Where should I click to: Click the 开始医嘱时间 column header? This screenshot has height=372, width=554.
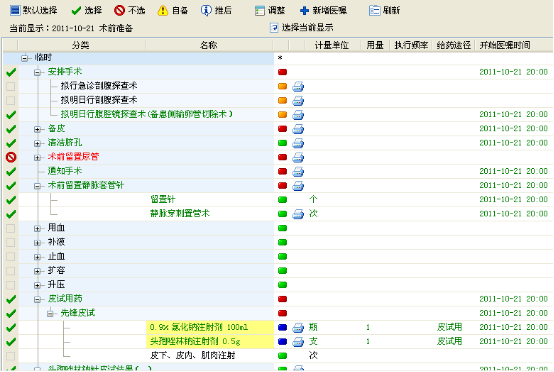(505, 45)
